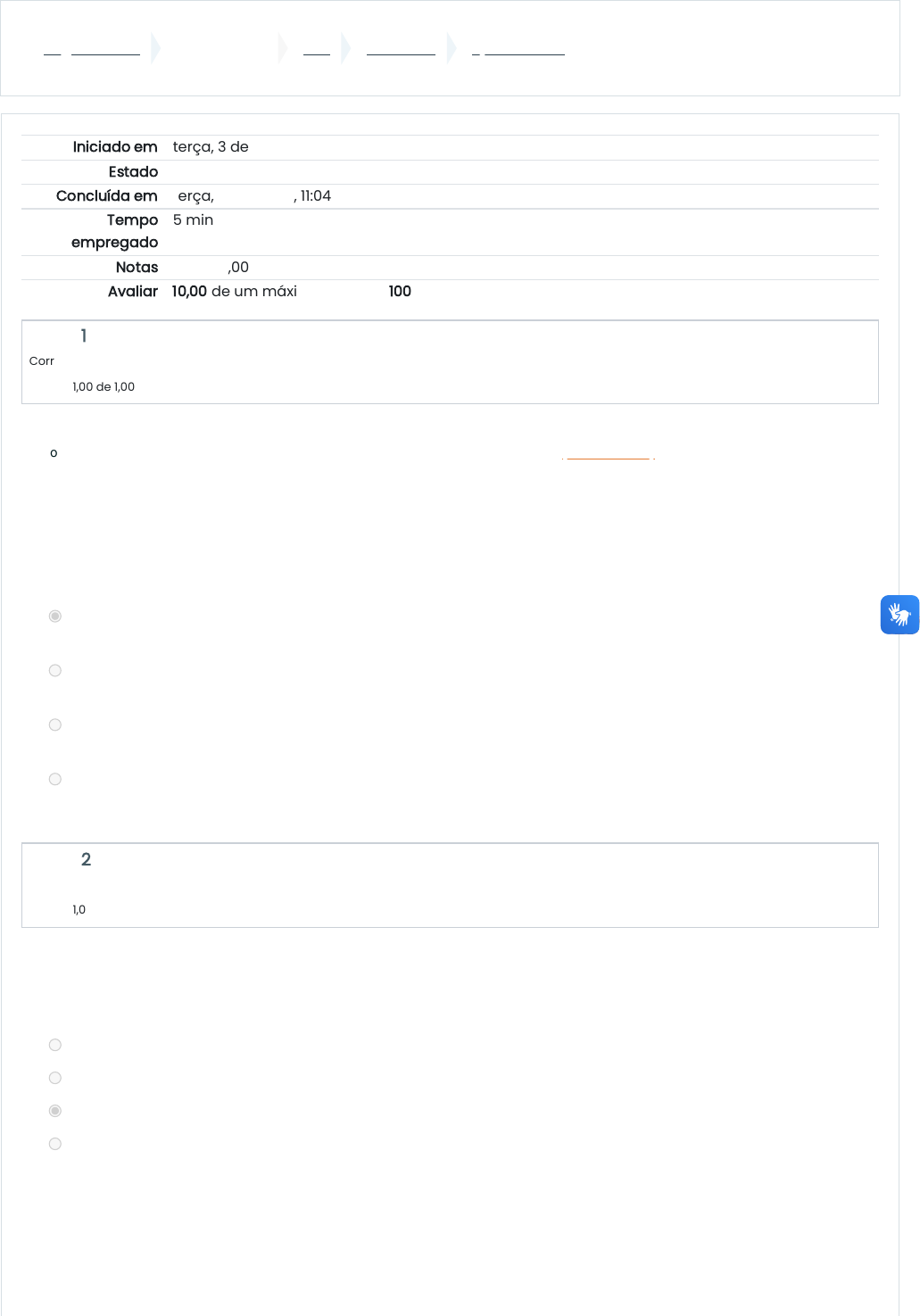Select the fourth answer option of question 1
The image size is (920, 1316).
click(x=55, y=780)
